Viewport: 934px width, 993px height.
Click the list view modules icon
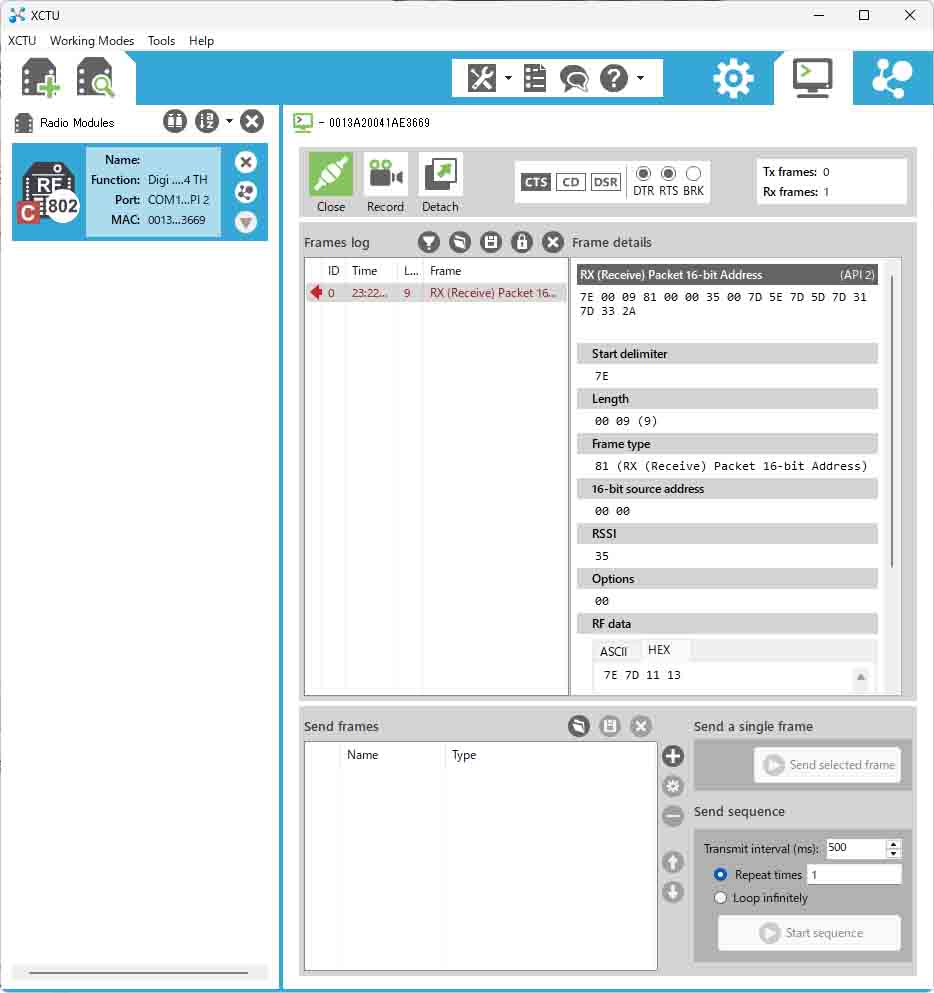(x=175, y=121)
